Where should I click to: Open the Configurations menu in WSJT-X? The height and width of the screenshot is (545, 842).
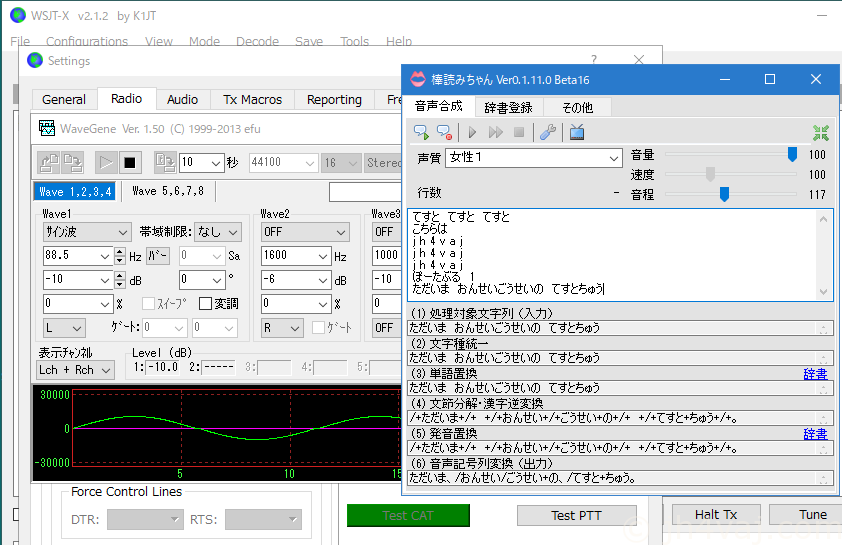click(x=87, y=41)
